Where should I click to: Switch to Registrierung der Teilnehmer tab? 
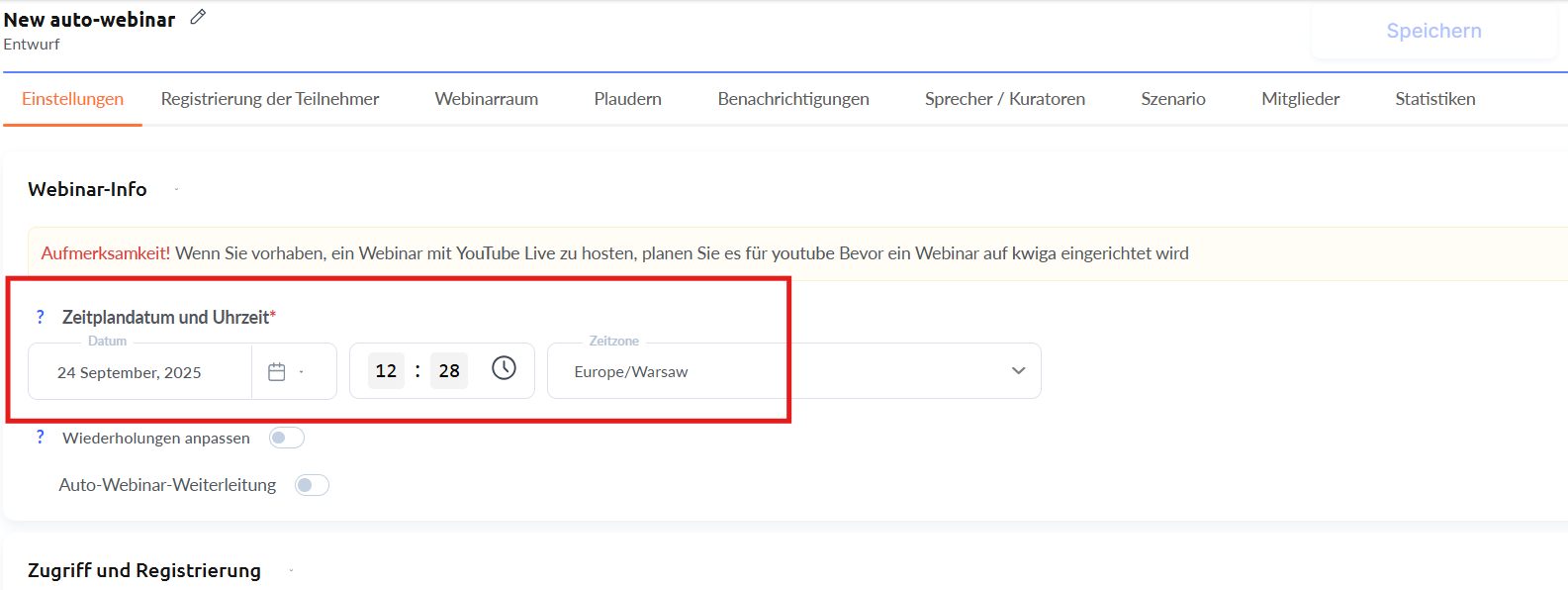(270, 99)
